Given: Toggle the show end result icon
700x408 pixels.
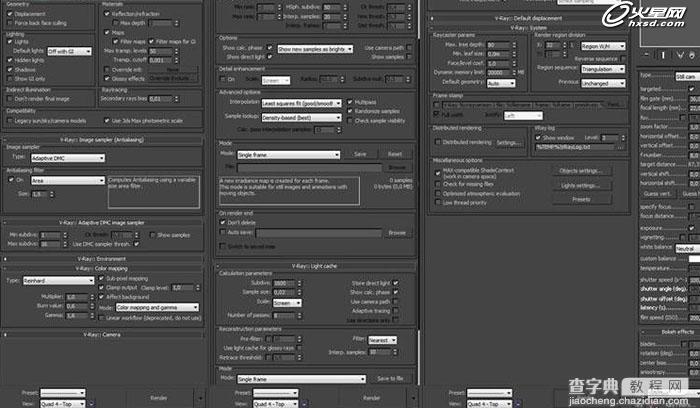Looking at the screenshot, I should click(x=663, y=55).
